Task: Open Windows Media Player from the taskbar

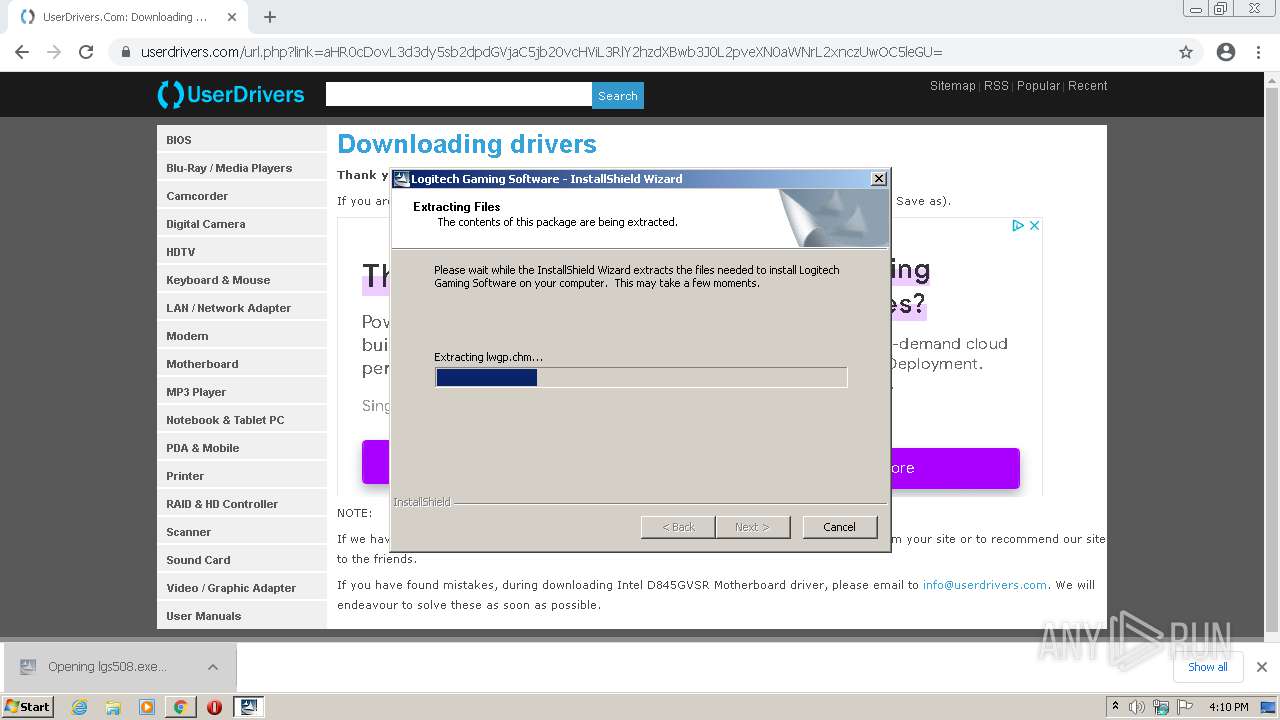Action: coord(147,707)
